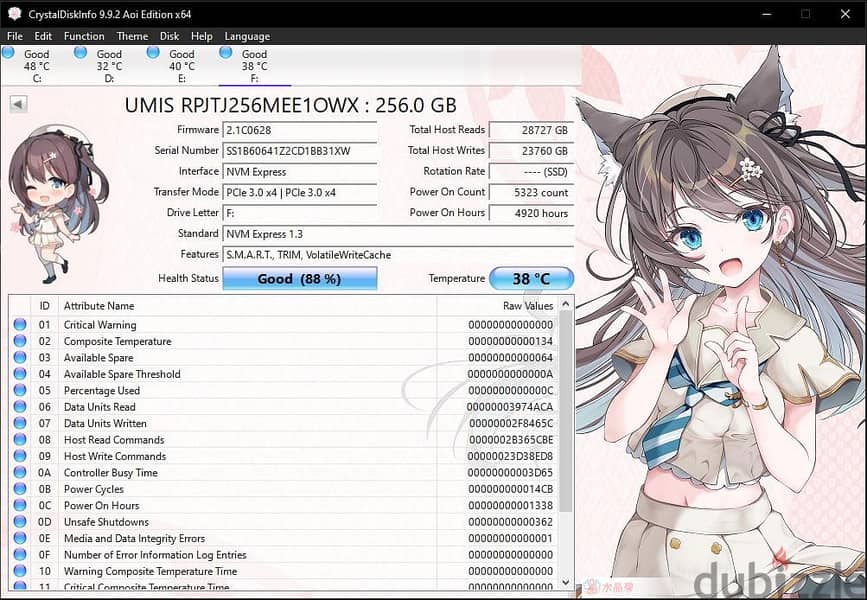
Task: Select drive C: tab showing 48 °C
Action: click(36, 66)
